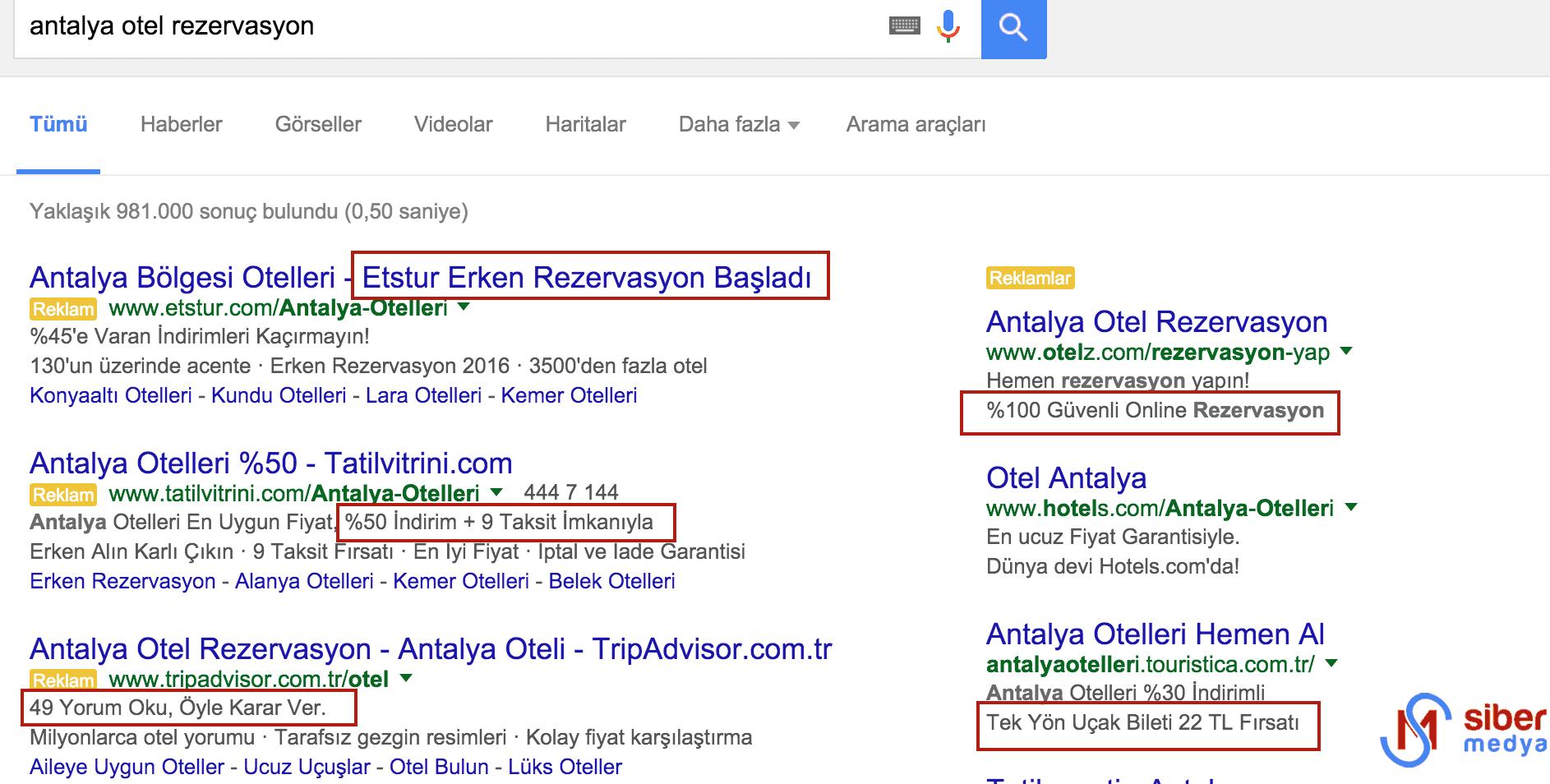Open Kemer Otelleri link under Etstur ad
Viewport: 1550px width, 784px height.
tap(569, 395)
